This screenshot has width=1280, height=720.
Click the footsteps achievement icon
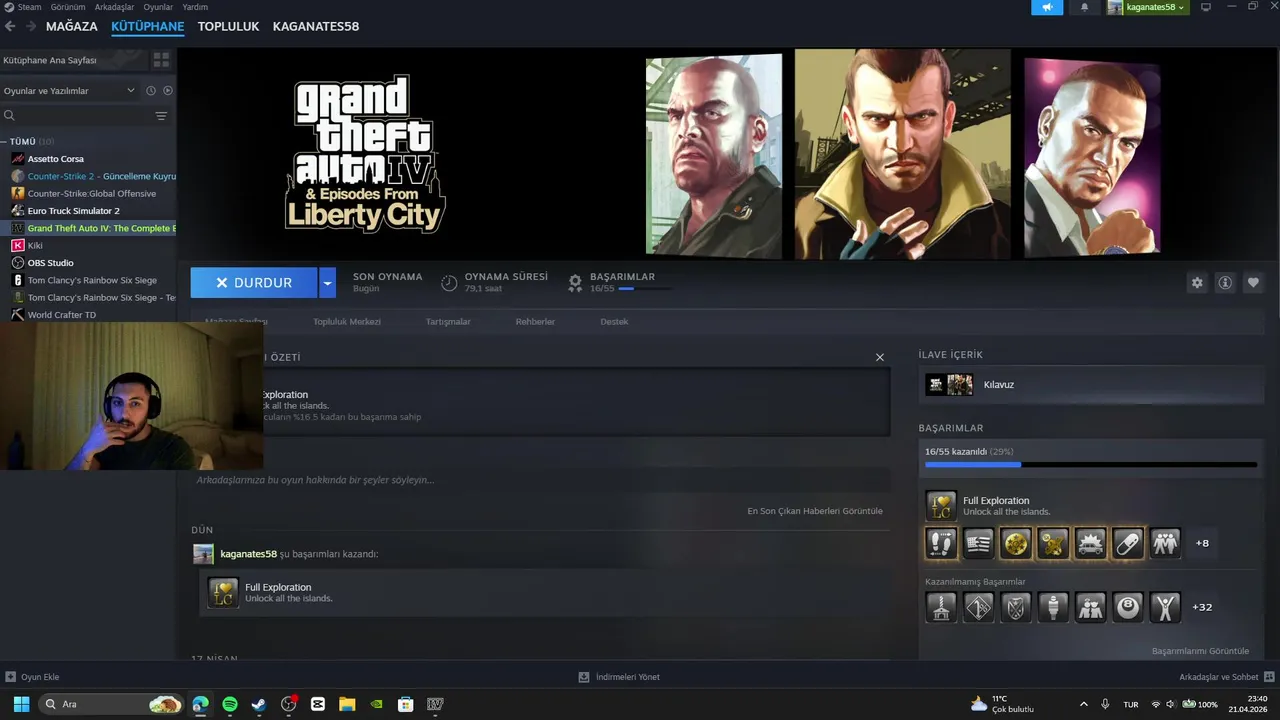pyautogui.click(x=941, y=543)
